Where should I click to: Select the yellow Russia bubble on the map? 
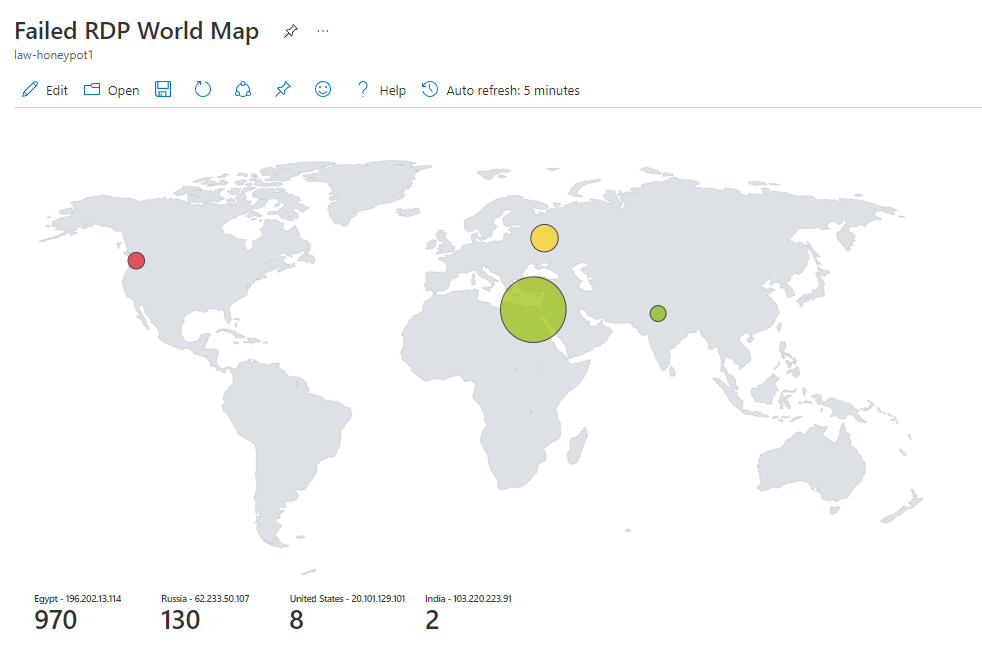tap(544, 238)
